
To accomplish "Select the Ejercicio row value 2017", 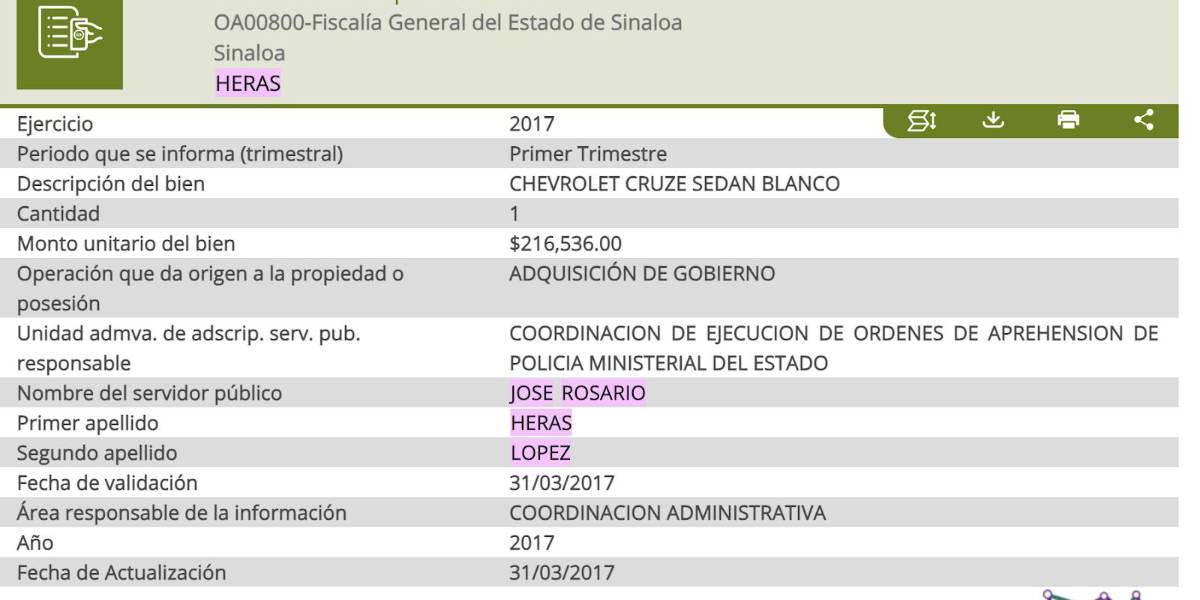I will coord(531,124).
